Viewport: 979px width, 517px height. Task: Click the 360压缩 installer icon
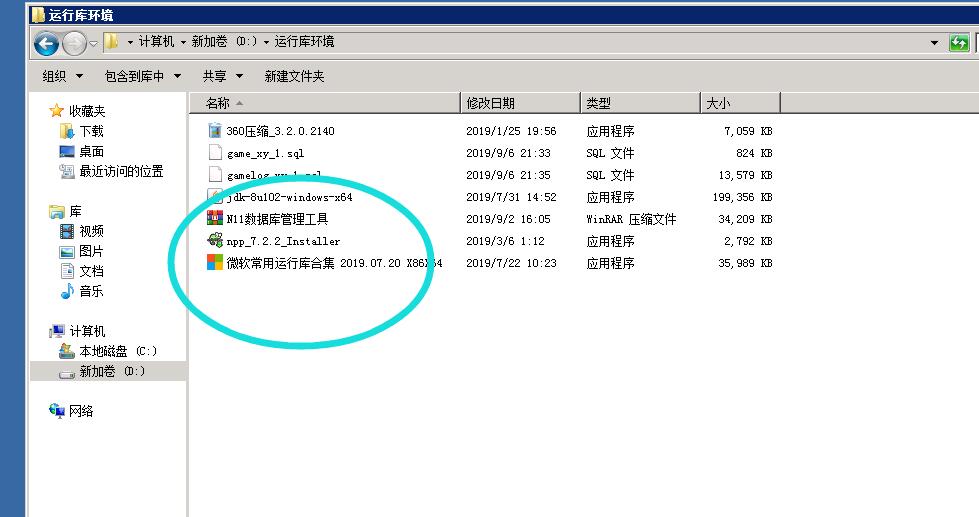214,131
